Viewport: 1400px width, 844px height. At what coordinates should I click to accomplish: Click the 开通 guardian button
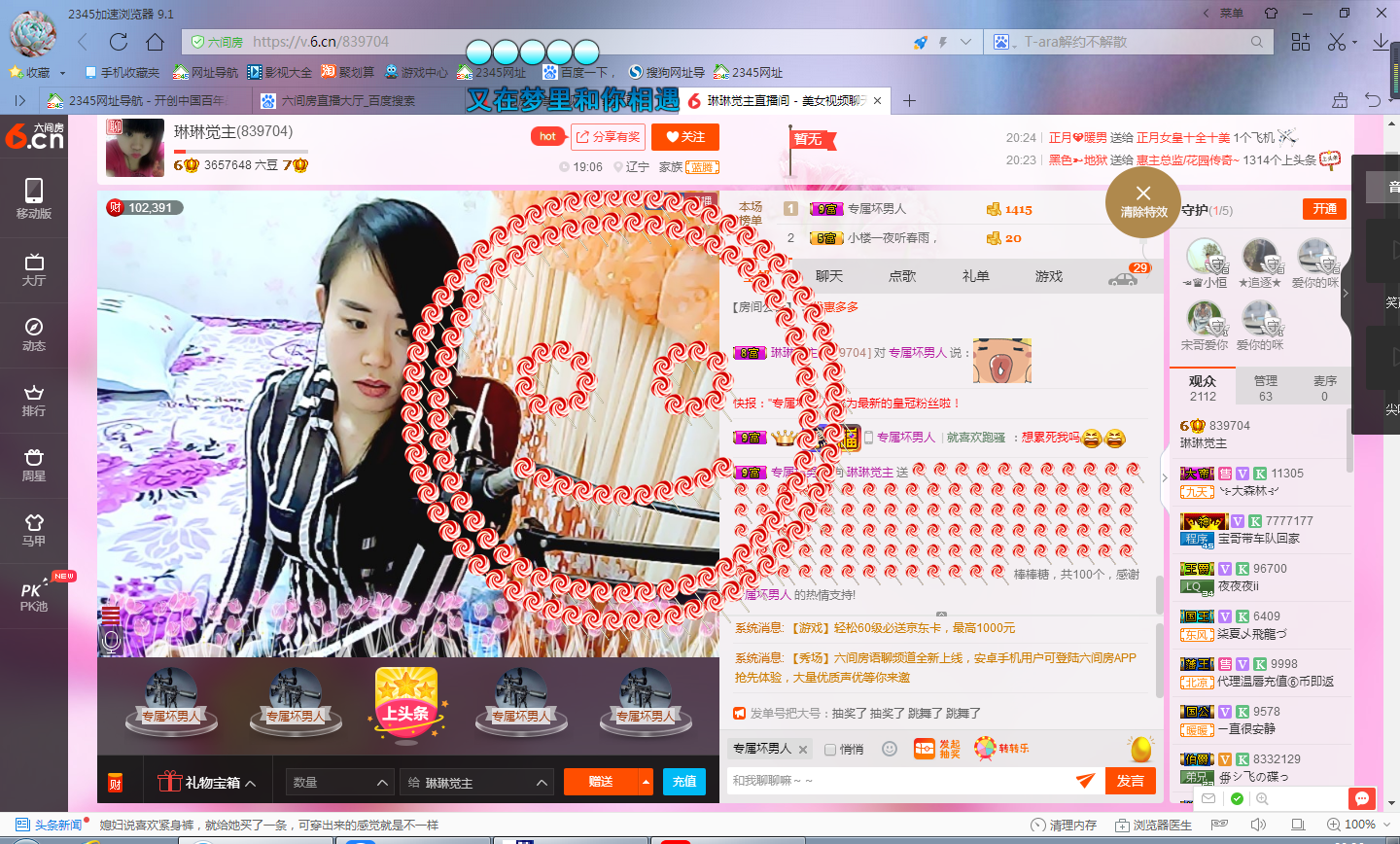point(1324,209)
